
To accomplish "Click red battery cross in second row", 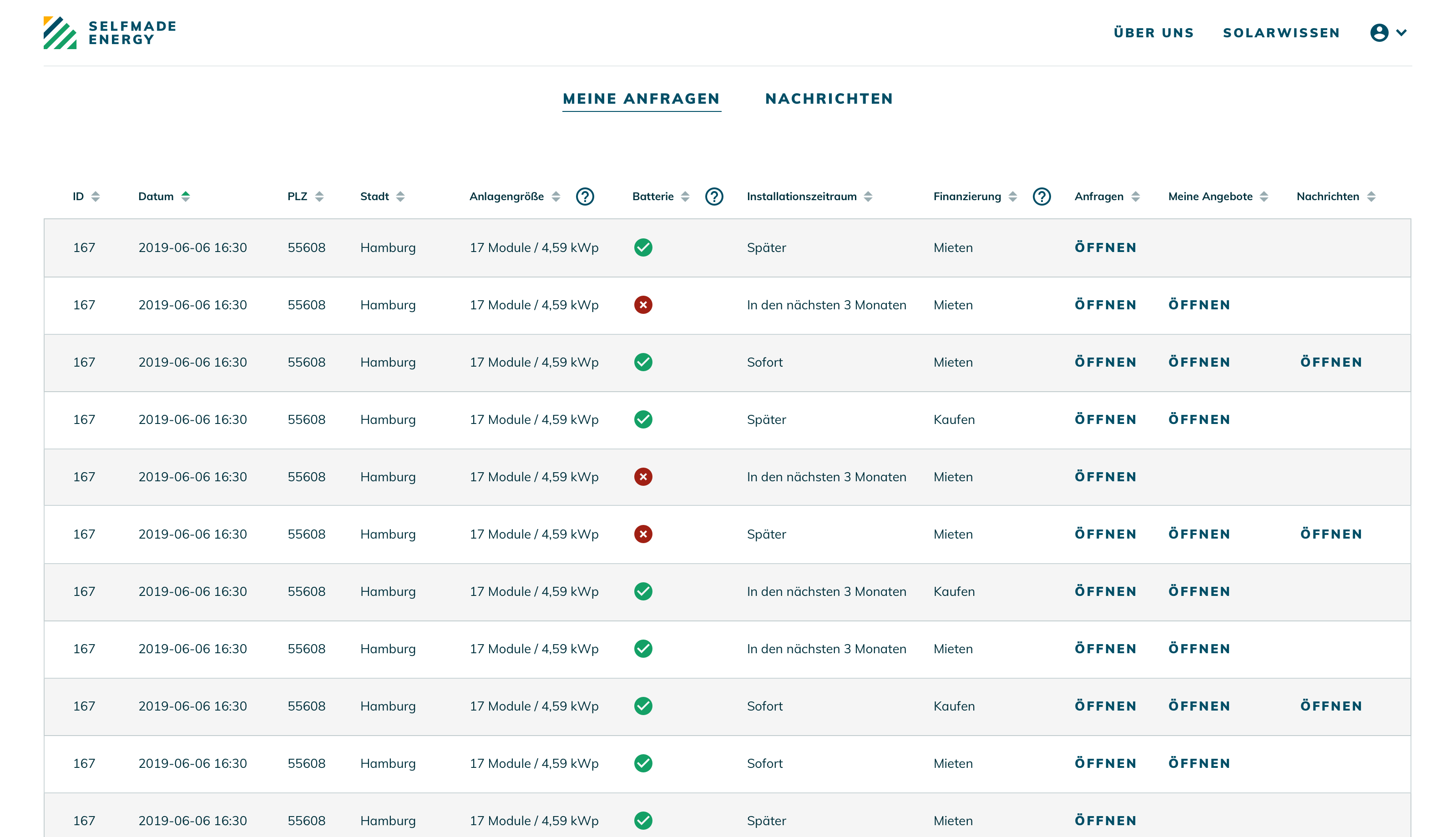I will (x=642, y=305).
